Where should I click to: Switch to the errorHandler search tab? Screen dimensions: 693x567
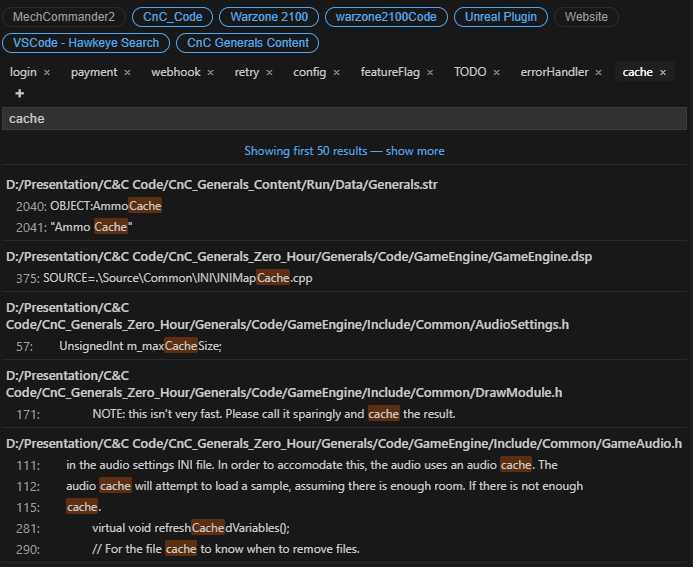pyautogui.click(x=554, y=72)
